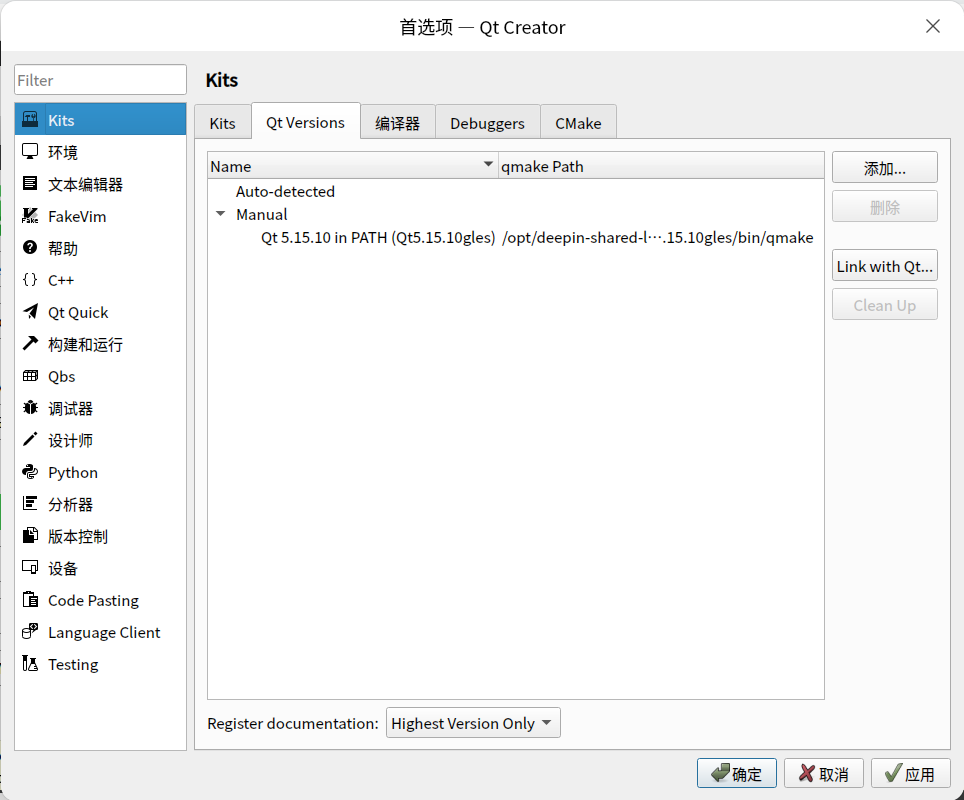Click the 构建和运行 hammer icon
Viewport: 964px width, 800px height.
(30, 343)
